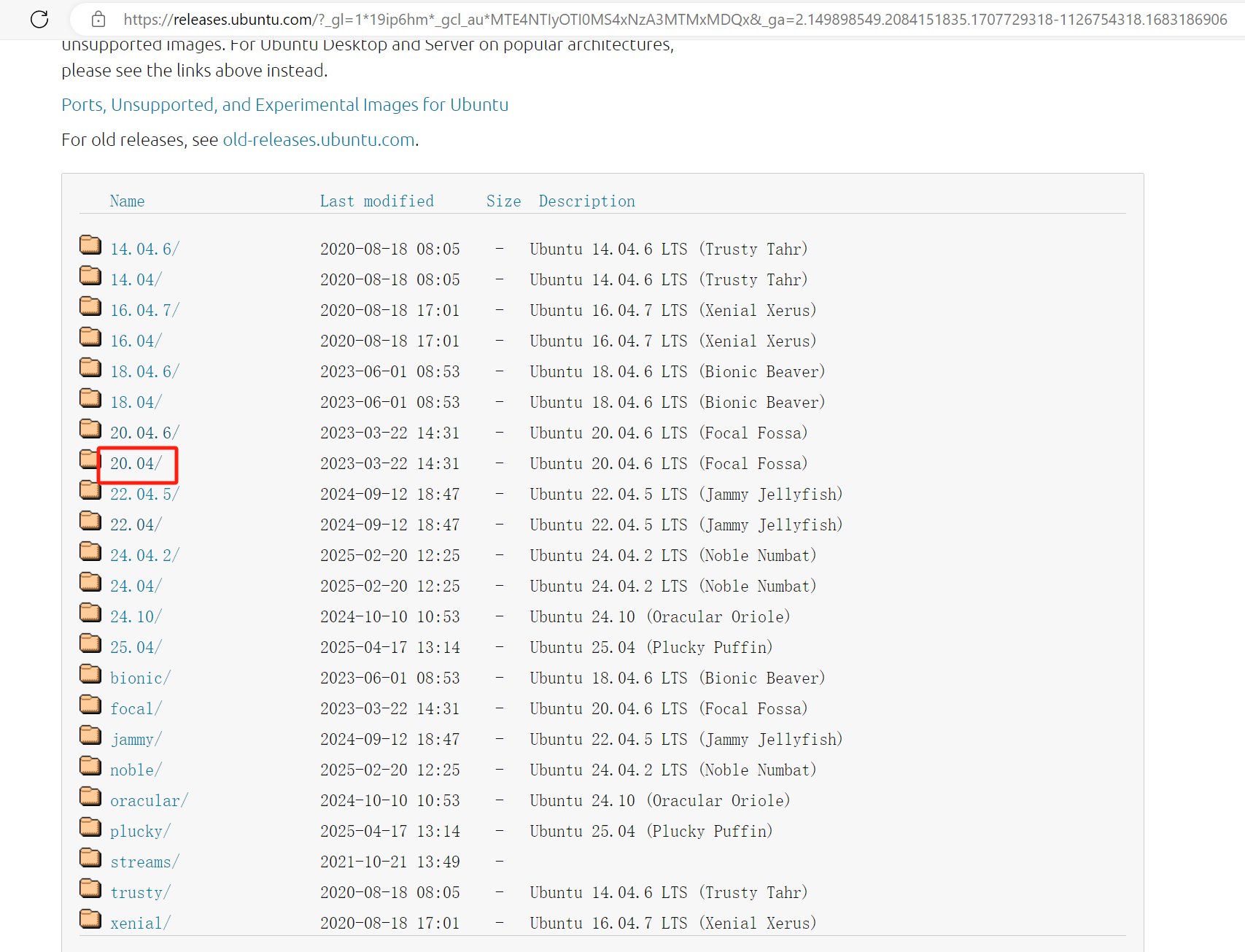Screen dimensions: 1245x952
Task: Sort listing by Name column
Action: (x=127, y=201)
